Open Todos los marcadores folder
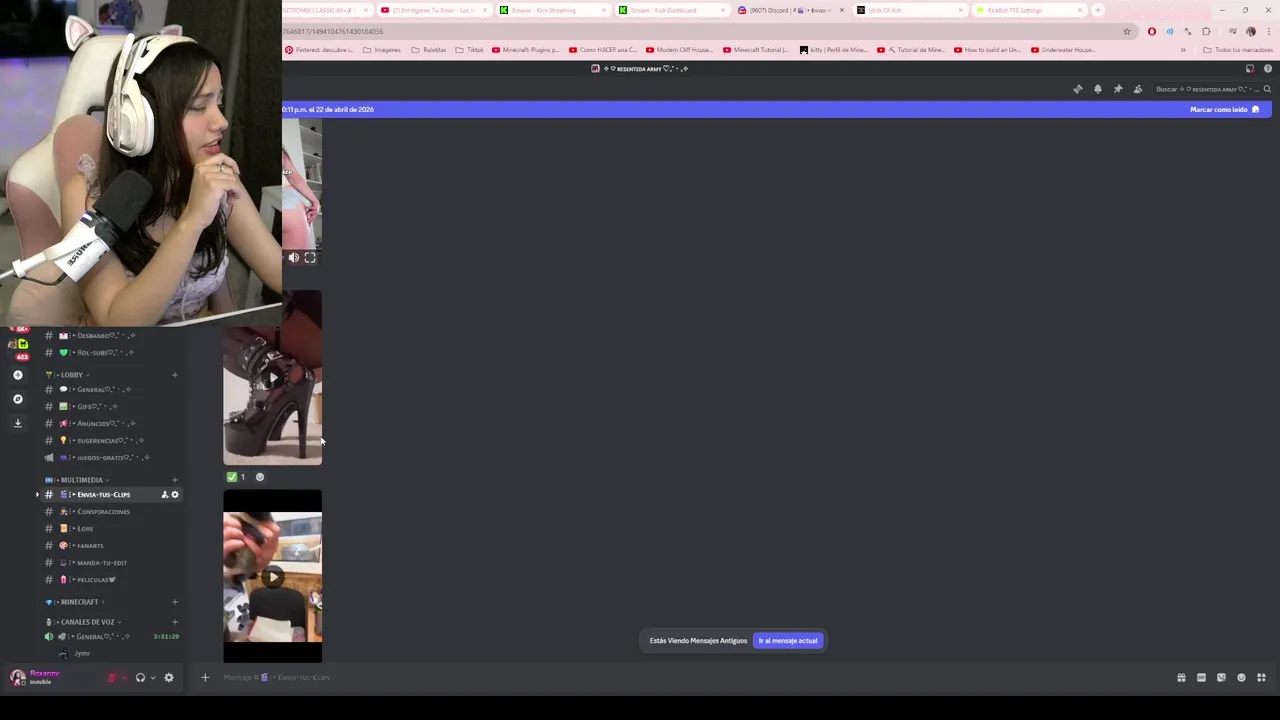 coord(1238,49)
